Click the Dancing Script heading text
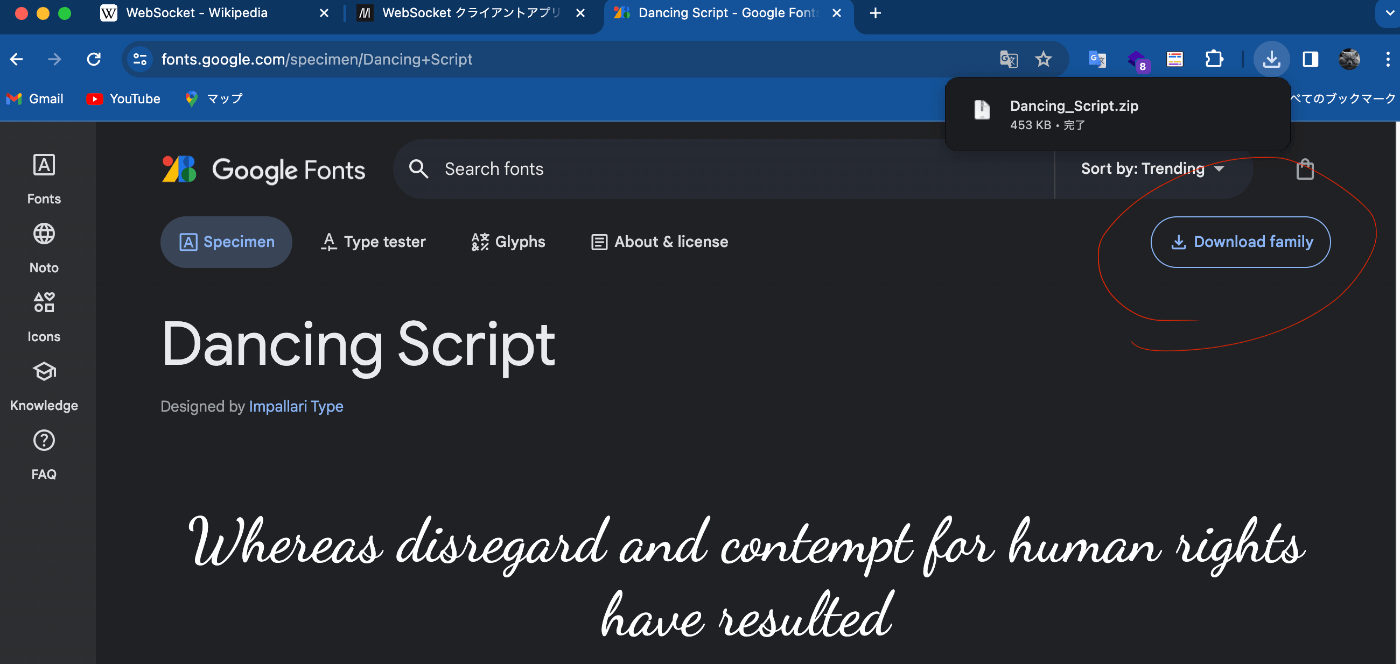This screenshot has width=1400, height=664. (x=358, y=344)
